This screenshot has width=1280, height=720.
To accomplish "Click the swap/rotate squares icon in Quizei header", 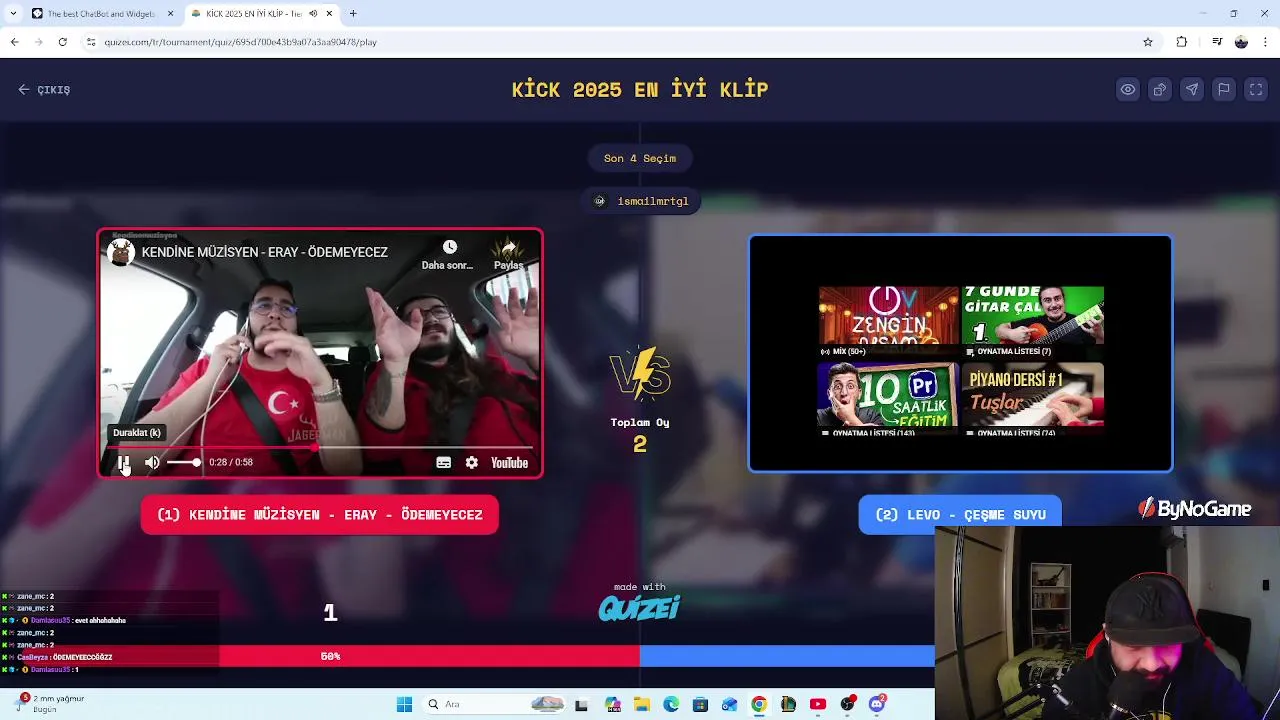I will [1160, 89].
